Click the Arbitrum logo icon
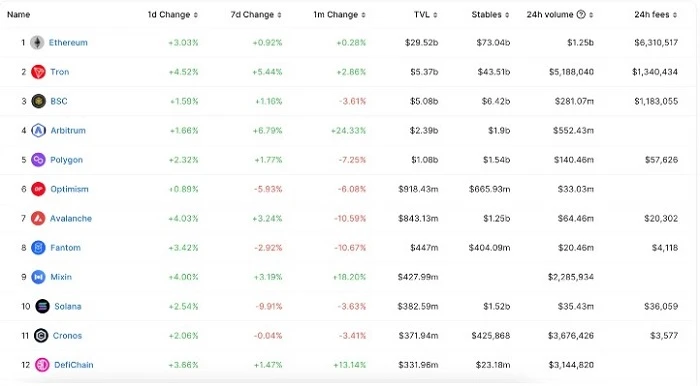Screen dimensions: 700x386 (38, 131)
